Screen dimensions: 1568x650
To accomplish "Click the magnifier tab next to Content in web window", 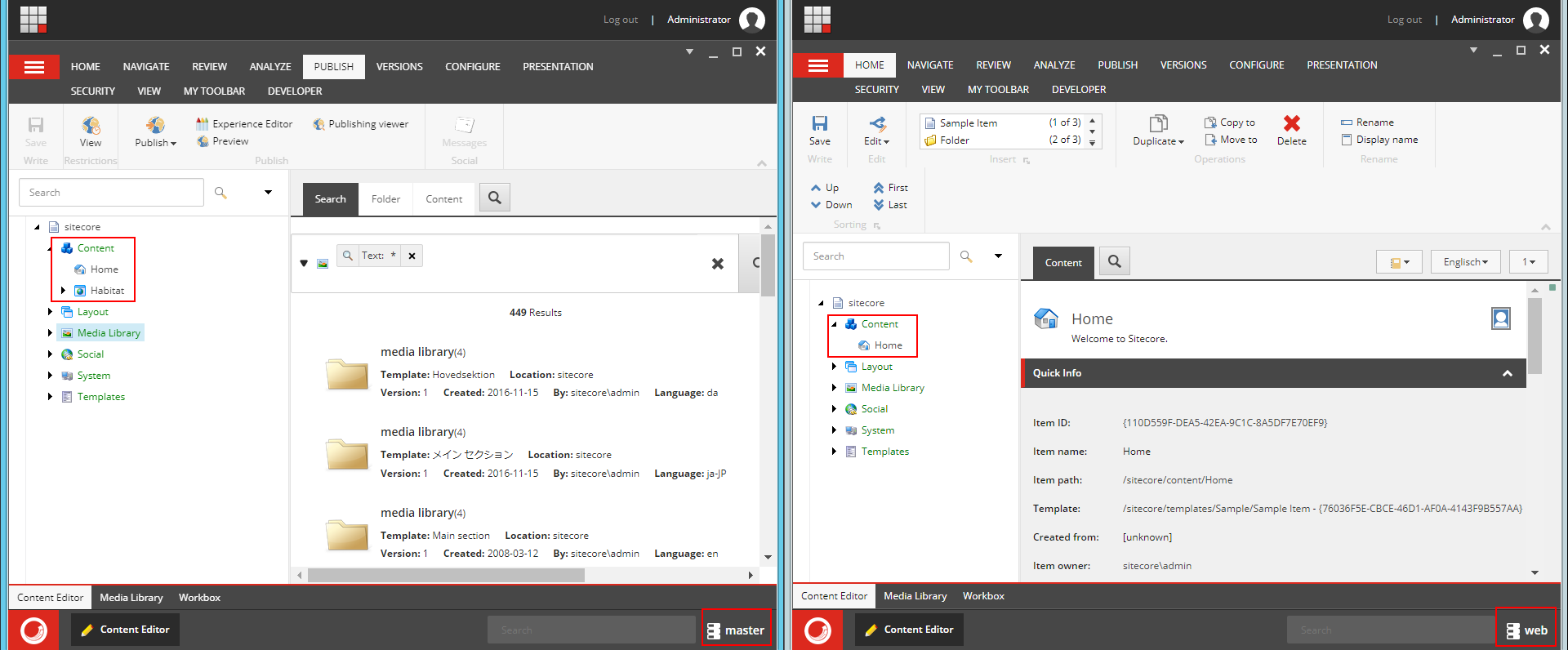I will pyautogui.click(x=1115, y=261).
